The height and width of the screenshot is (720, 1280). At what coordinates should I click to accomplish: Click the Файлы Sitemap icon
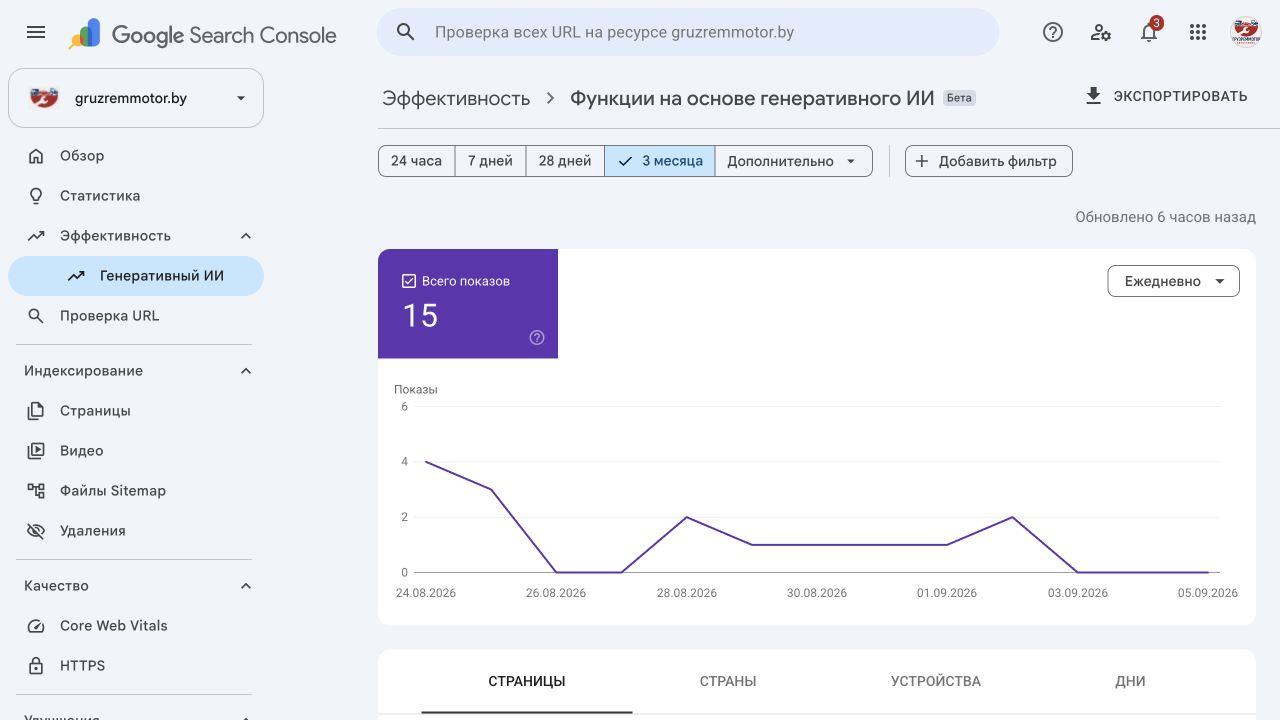coord(36,491)
